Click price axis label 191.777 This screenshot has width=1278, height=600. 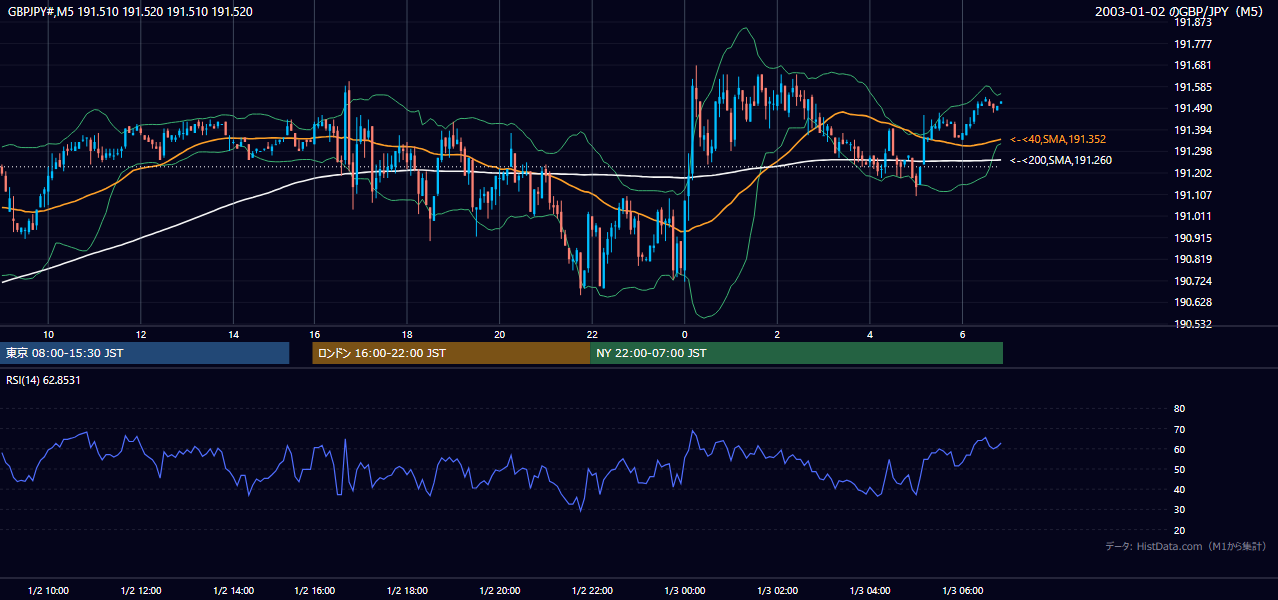pos(1193,44)
